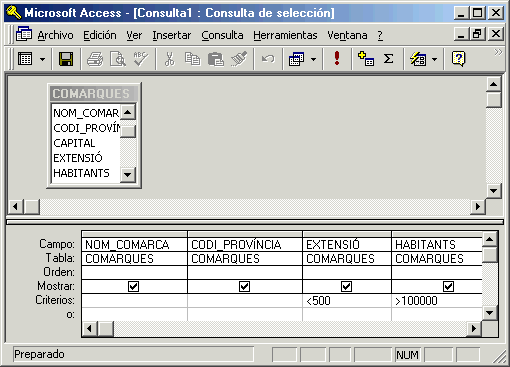Viewport: 510px width, 367px height.
Task: Click the Save floppy disk icon
Action: coord(66,59)
